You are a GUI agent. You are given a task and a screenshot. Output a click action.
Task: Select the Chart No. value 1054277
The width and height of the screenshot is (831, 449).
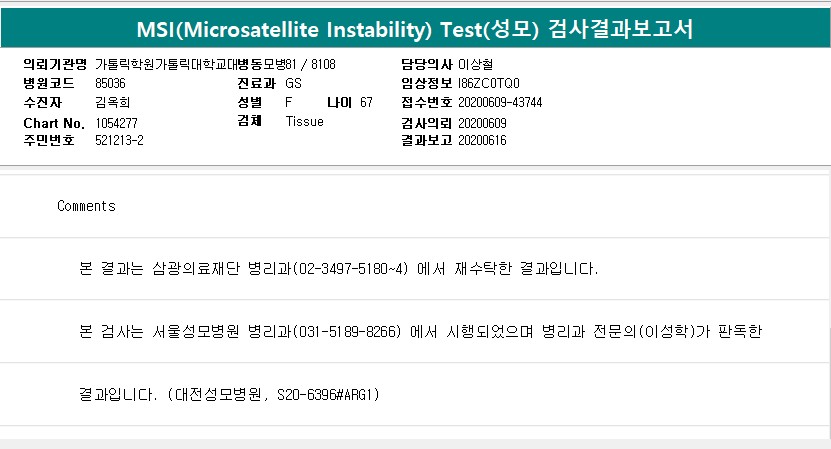pyautogui.click(x=116, y=122)
